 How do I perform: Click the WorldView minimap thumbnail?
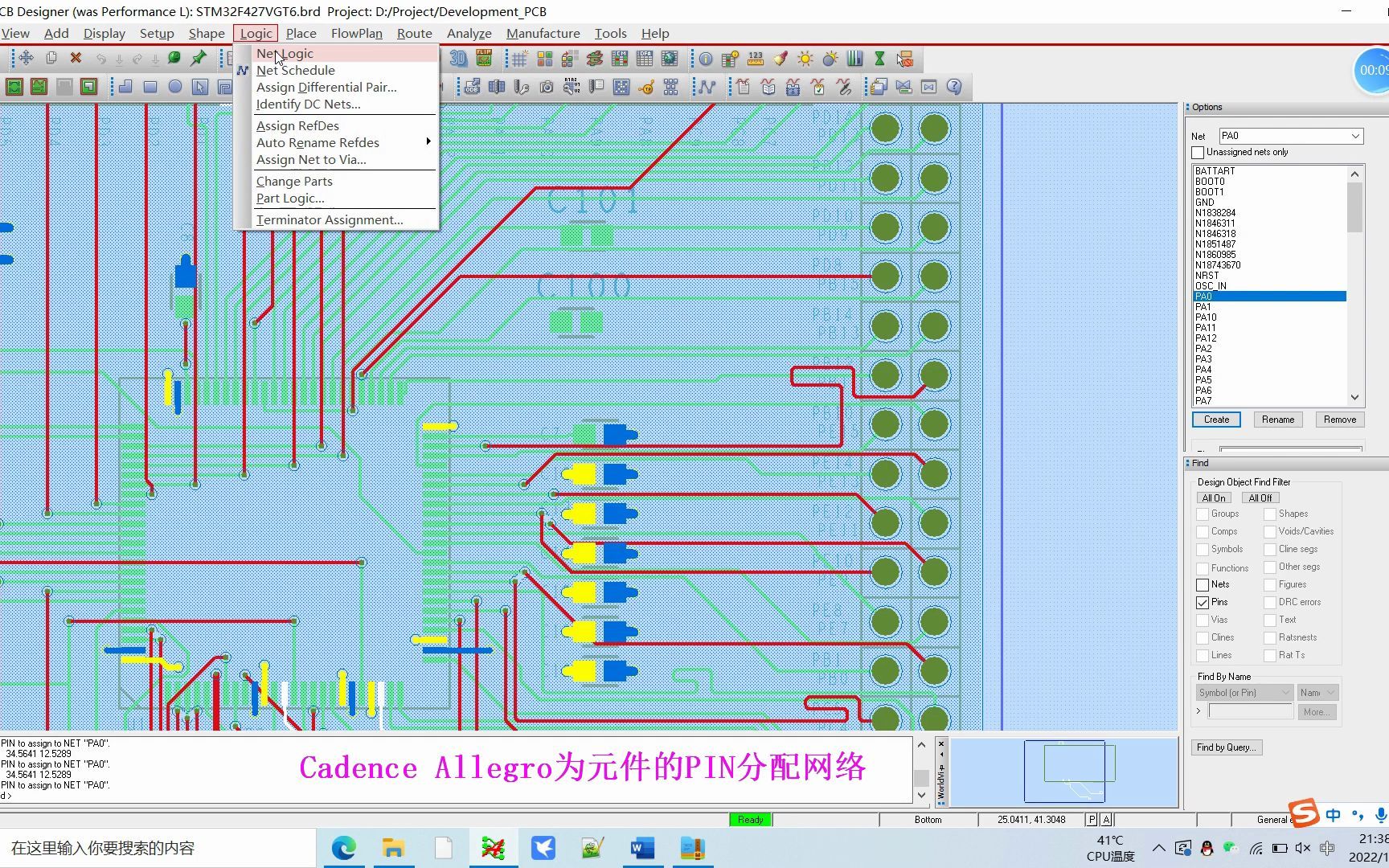(1064, 772)
